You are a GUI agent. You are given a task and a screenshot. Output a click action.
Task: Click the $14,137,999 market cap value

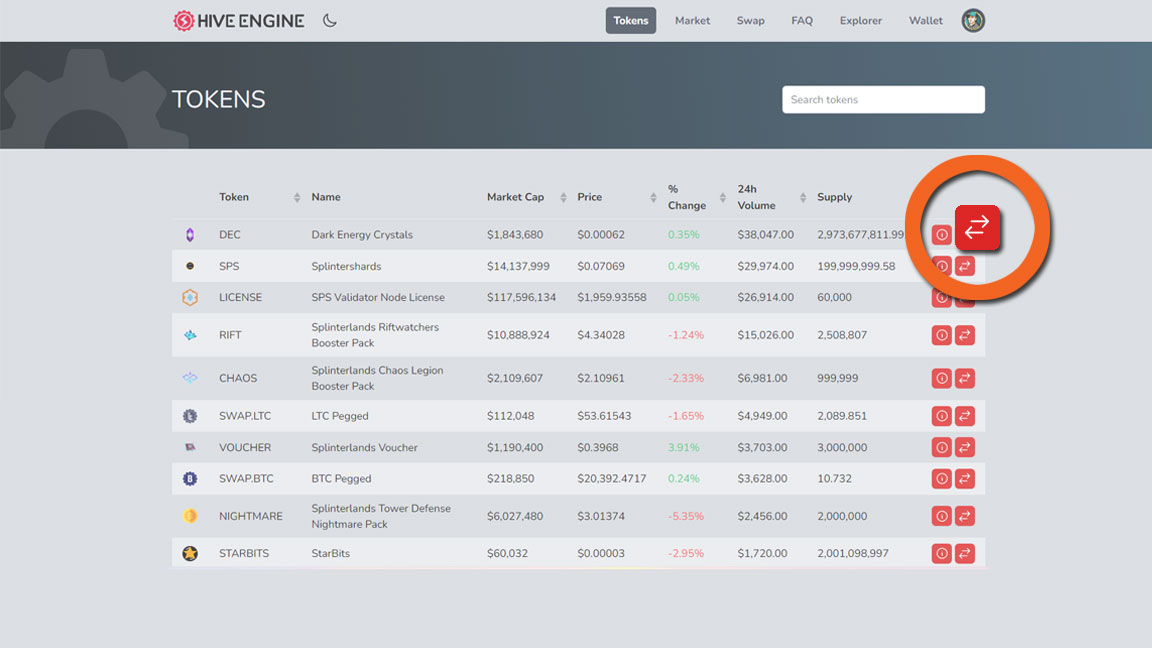518,266
